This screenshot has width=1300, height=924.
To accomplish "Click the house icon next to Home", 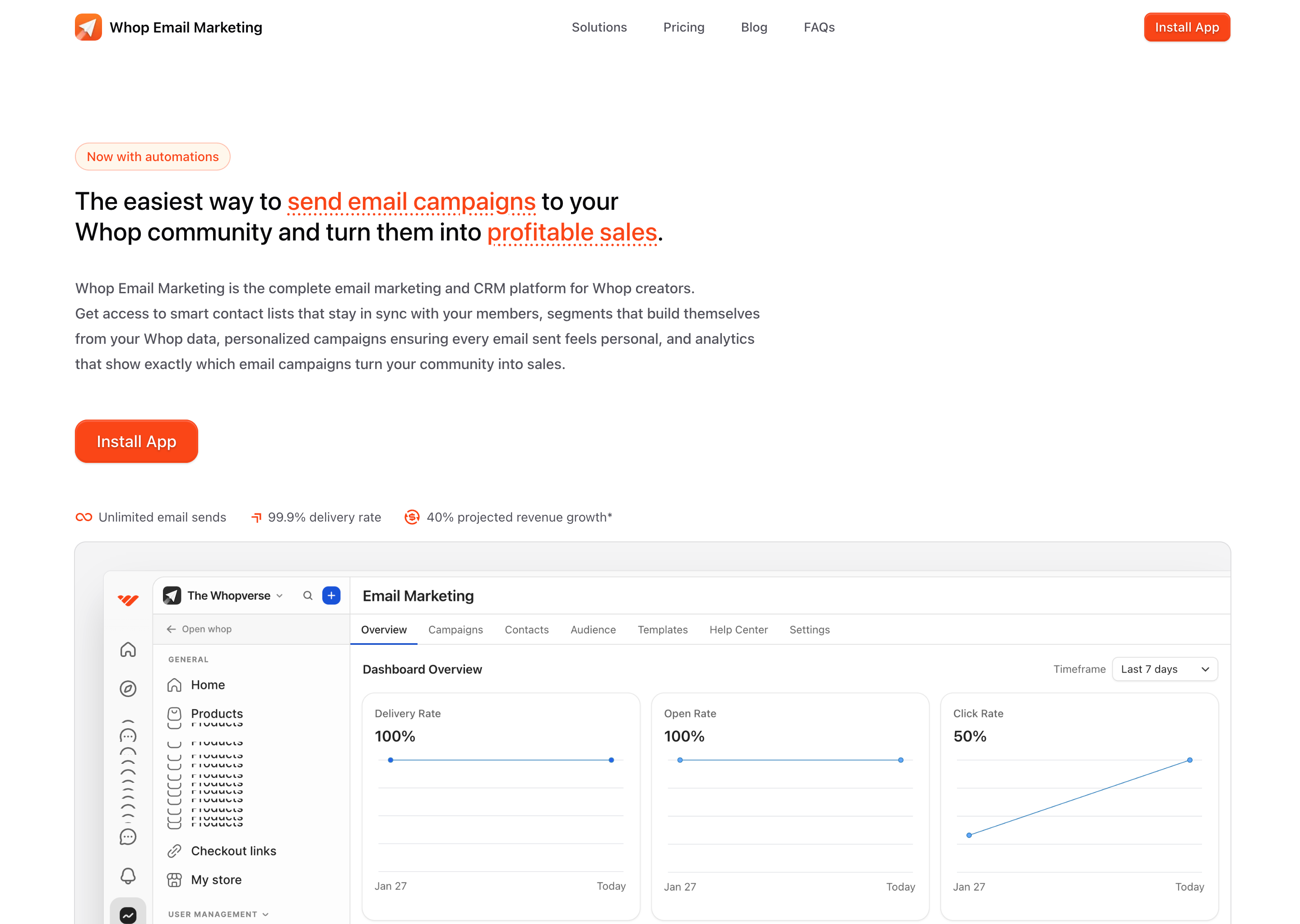I will click(174, 685).
